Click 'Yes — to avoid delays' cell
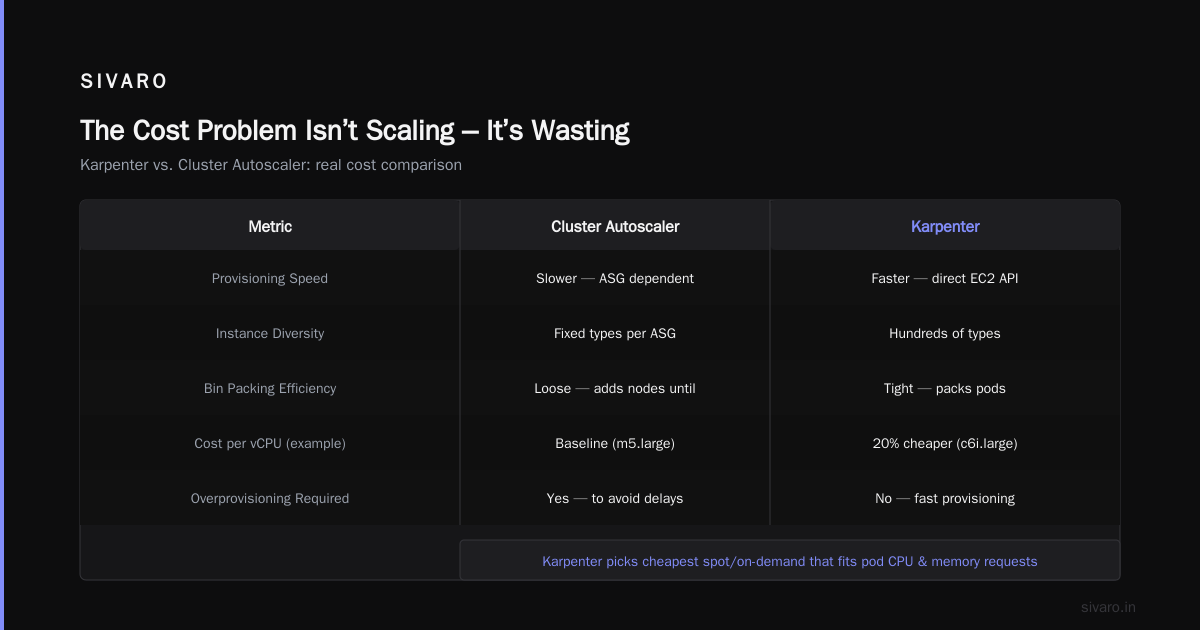This screenshot has width=1200, height=630. (x=615, y=498)
